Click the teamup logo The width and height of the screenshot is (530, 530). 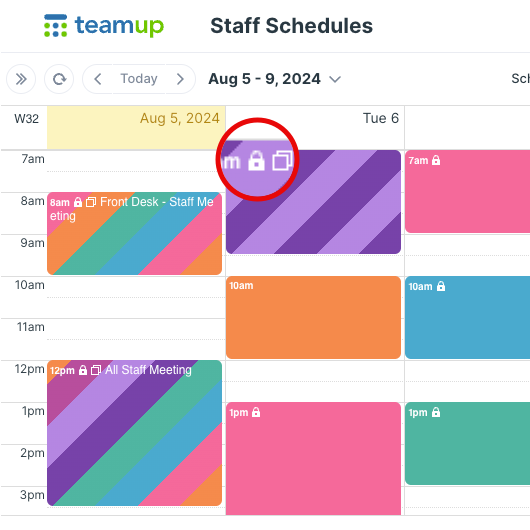(x=104, y=26)
